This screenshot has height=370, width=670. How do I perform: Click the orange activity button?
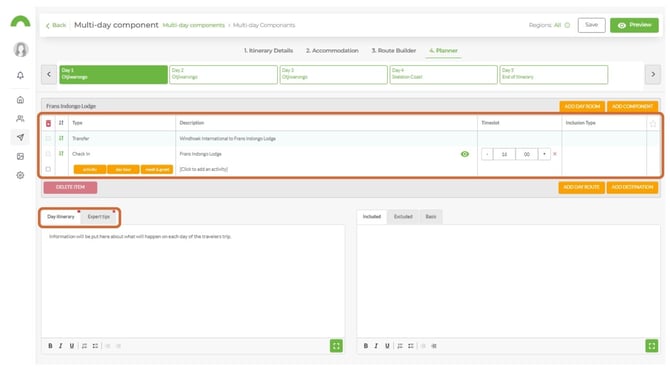click(x=90, y=170)
